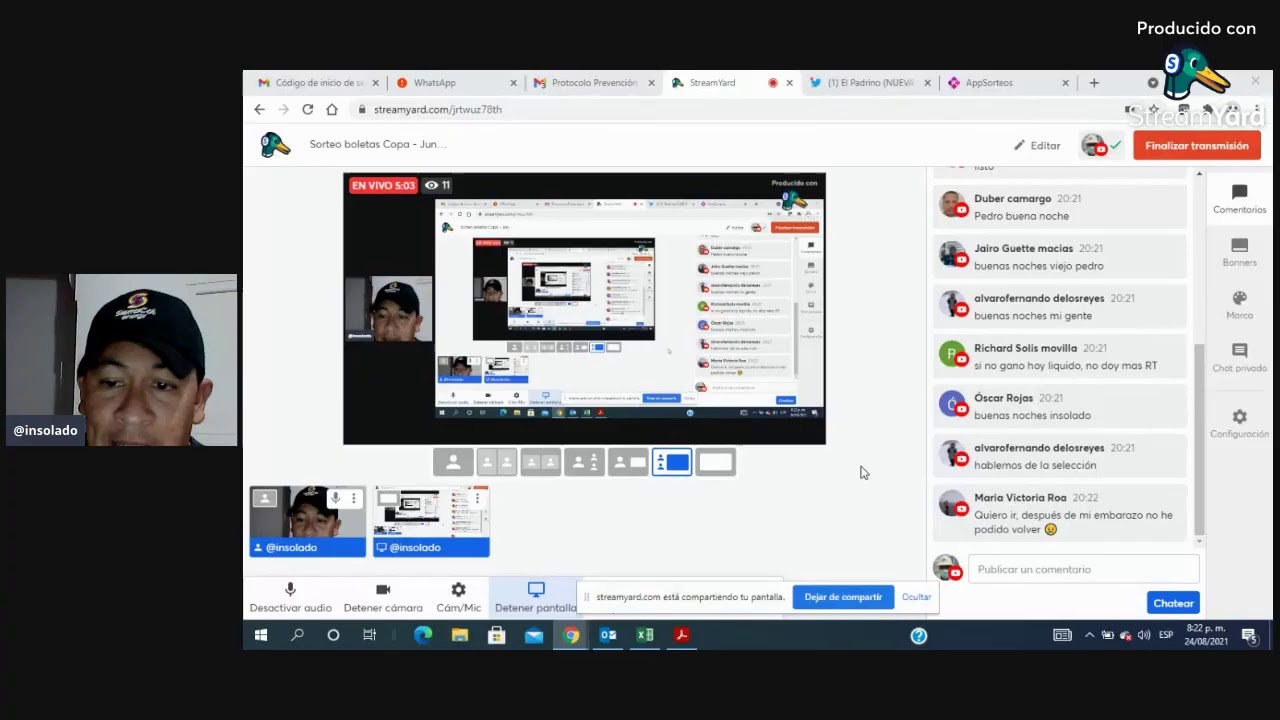
Task: Expand hidden system tray icons chevron
Action: (x=1089, y=635)
